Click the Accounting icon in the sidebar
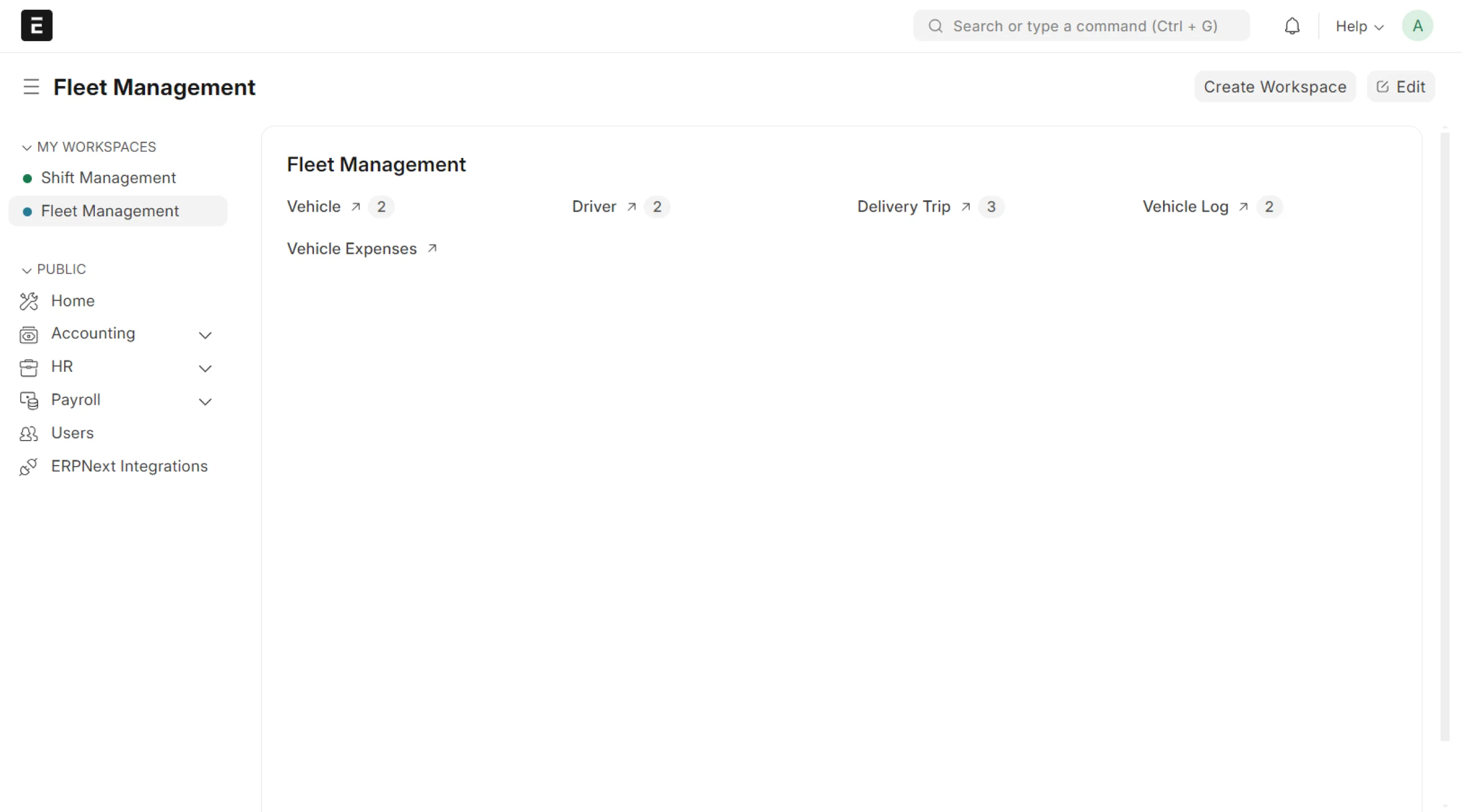This screenshot has width=1462, height=812. pyautogui.click(x=29, y=334)
